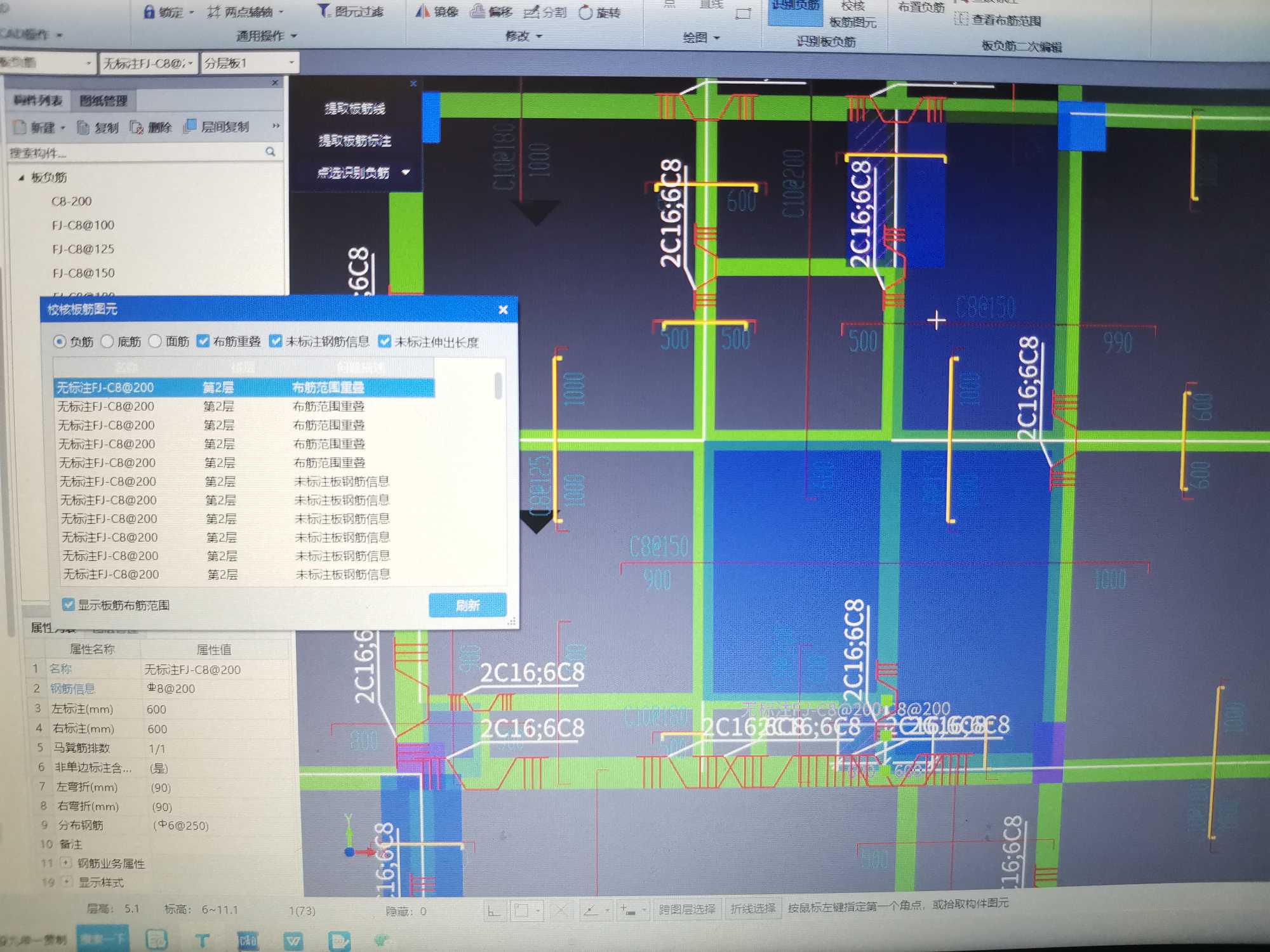Screen dimensions: 1270x952
Task: Select the 底筋 radio button
Action: pos(107,341)
